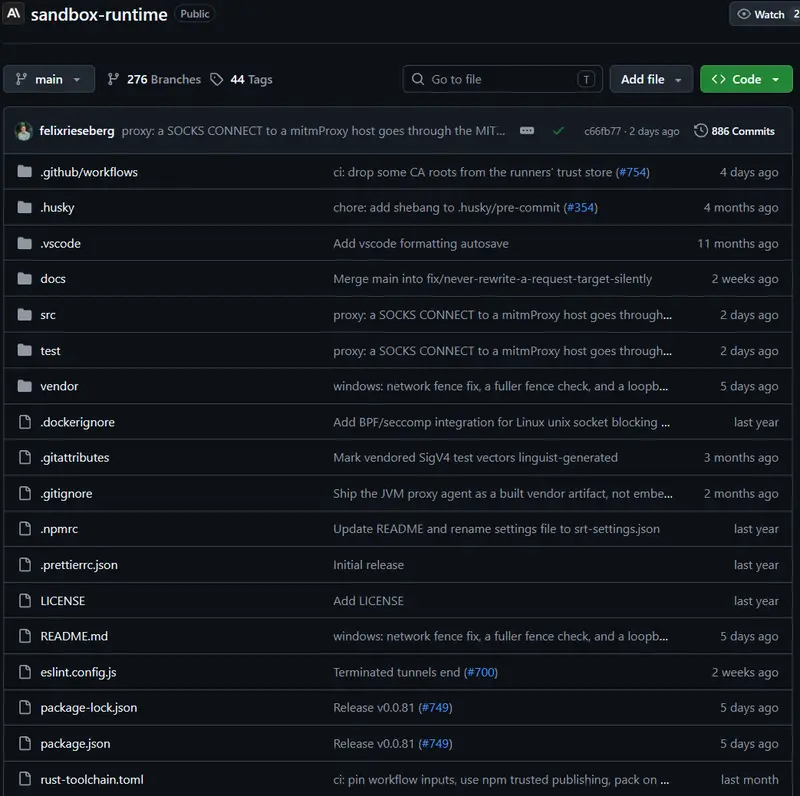The image size is (800, 796).
Task: Open the .github/workflows folder
Action: 89,172
